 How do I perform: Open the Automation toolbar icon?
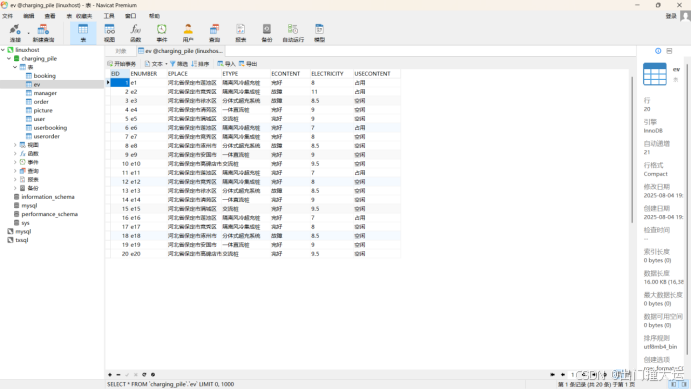tap(293, 33)
